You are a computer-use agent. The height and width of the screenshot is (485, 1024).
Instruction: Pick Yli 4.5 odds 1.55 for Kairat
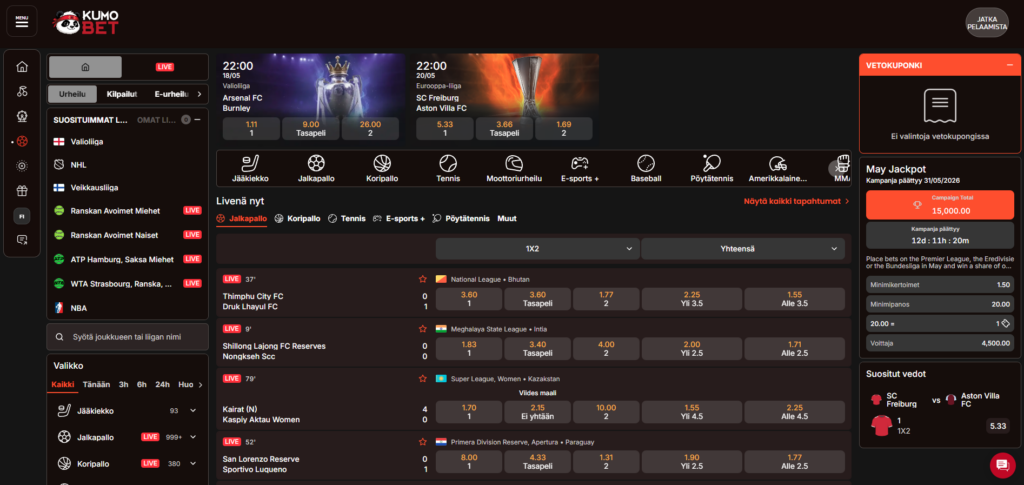692,412
